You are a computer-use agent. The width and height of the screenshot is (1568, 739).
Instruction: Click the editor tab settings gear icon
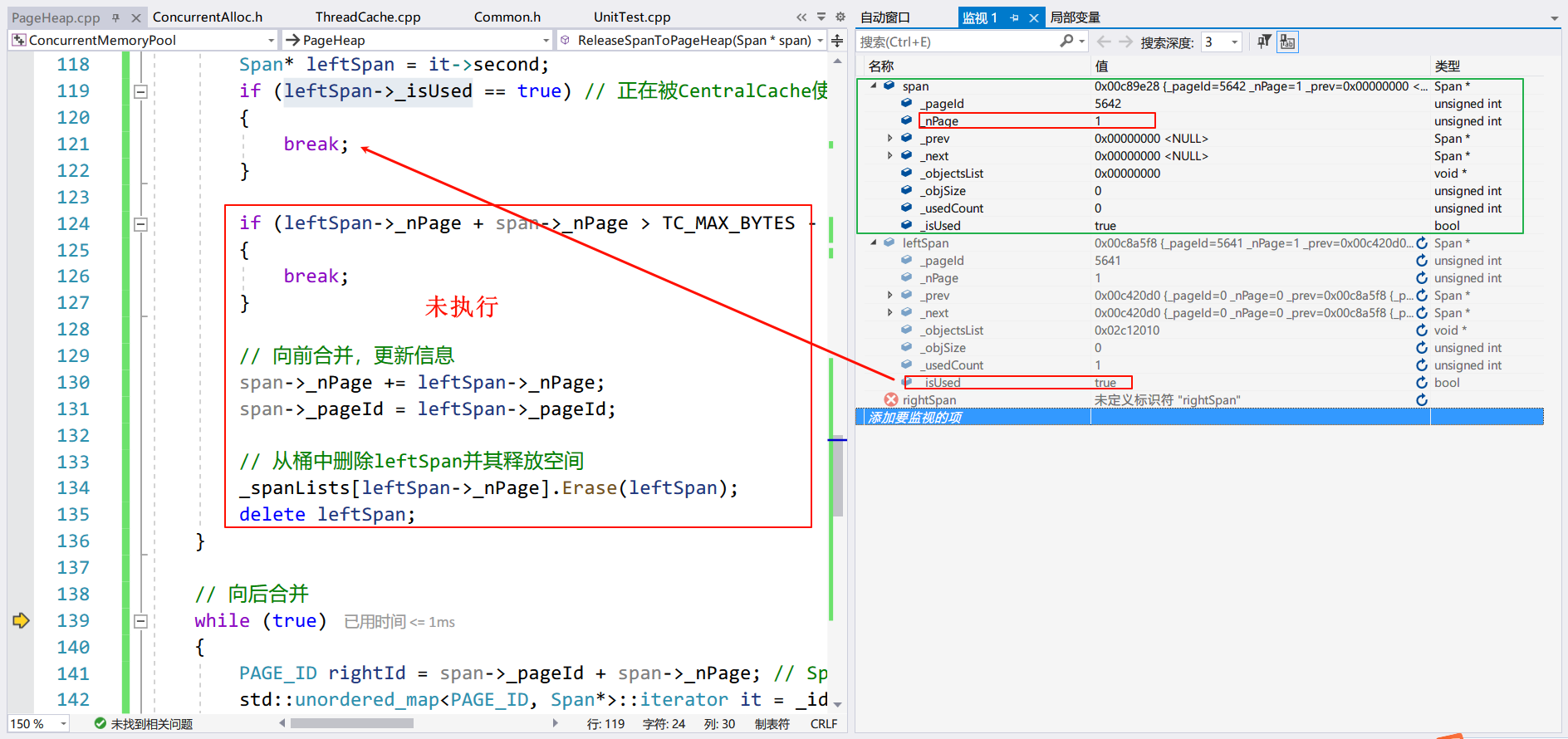(x=840, y=17)
